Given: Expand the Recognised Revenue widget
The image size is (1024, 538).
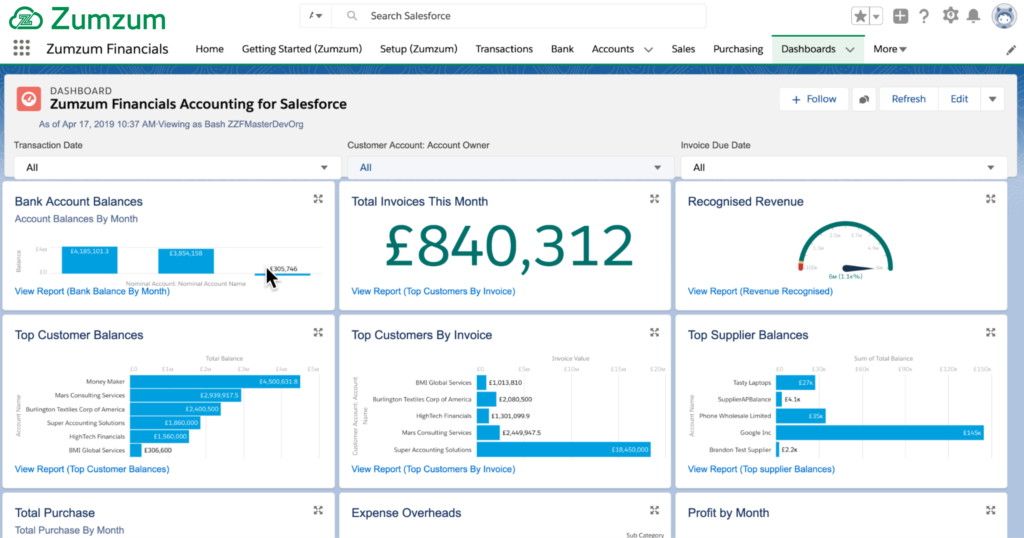Looking at the screenshot, I should 991,199.
